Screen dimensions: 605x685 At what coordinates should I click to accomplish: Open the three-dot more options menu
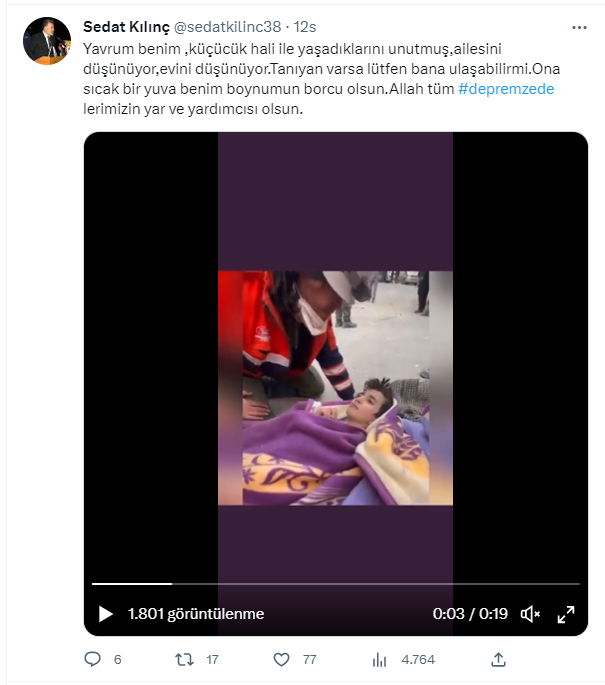(579, 28)
